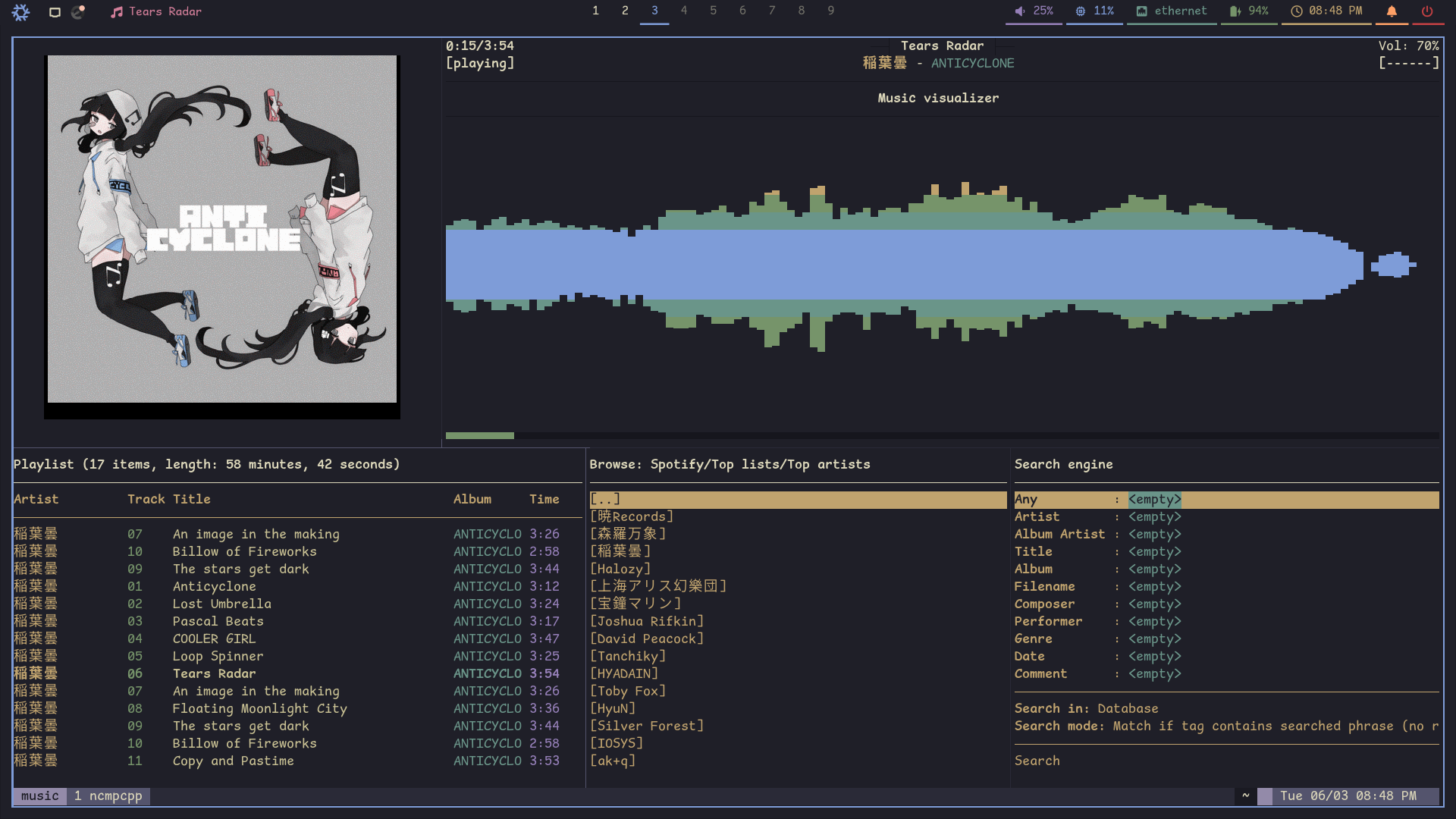Click the Search button in search engine
The height and width of the screenshot is (819, 1456).
(x=1037, y=761)
